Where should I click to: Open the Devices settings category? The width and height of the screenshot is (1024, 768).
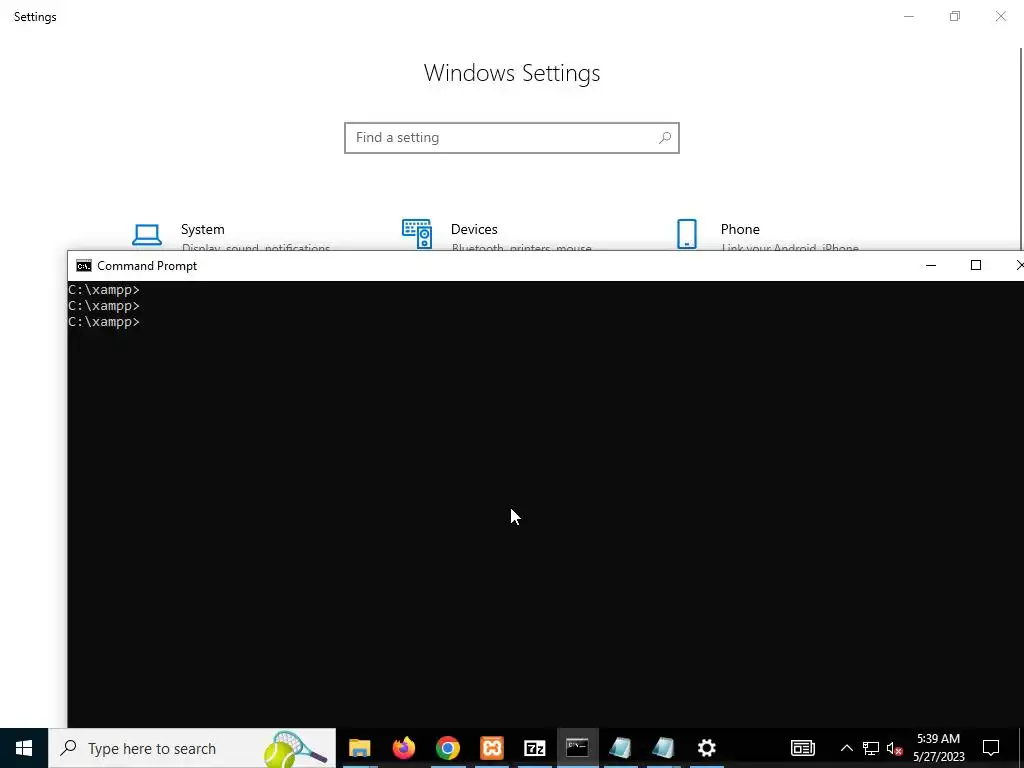(496, 235)
